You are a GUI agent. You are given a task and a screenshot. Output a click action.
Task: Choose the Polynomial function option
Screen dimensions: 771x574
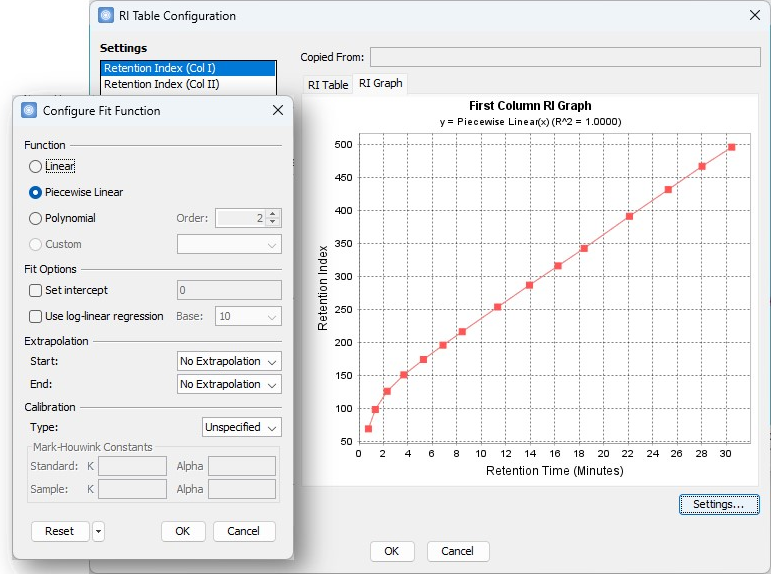tap(36, 218)
